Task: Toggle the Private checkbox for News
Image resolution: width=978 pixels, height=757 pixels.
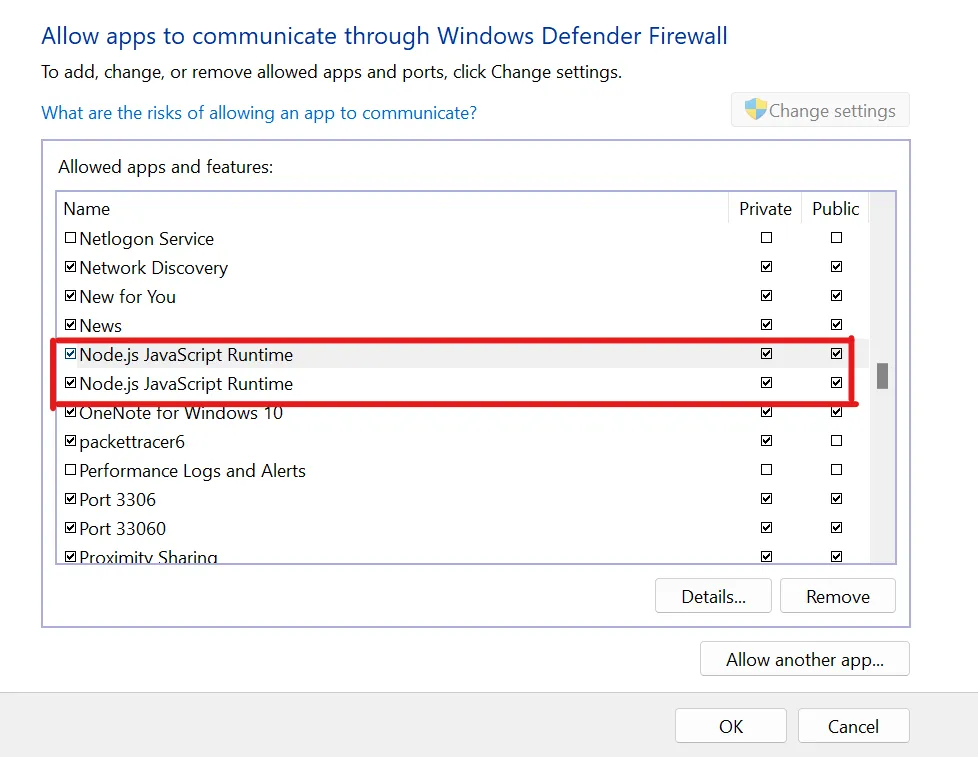Action: coord(766,325)
